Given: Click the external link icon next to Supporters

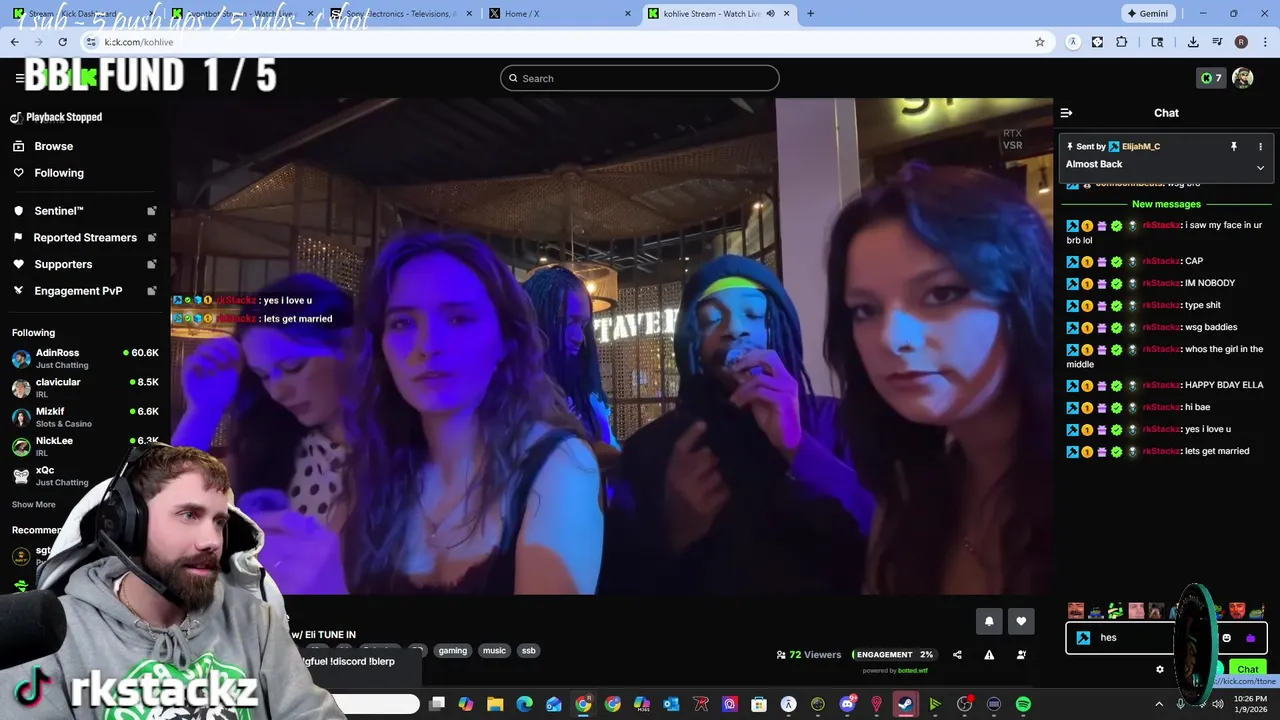Looking at the screenshot, I should 152,264.
